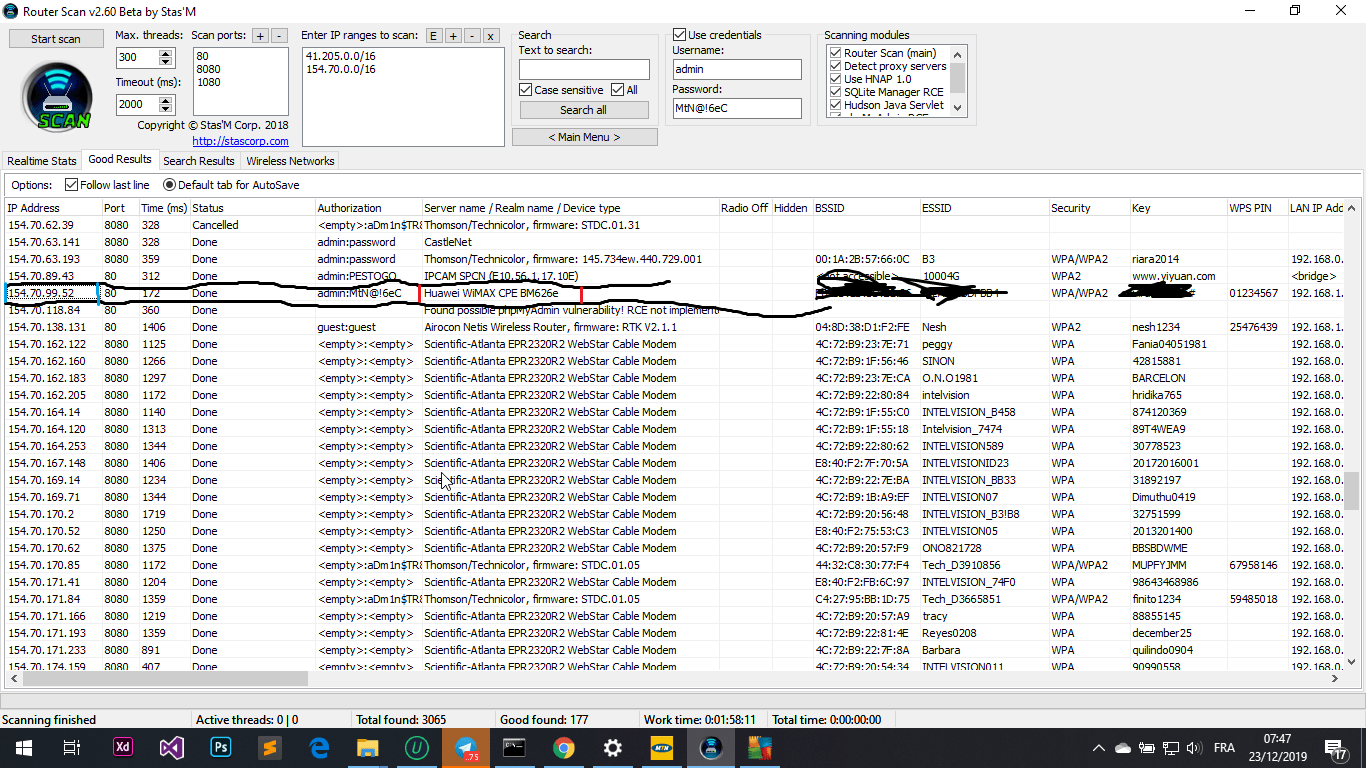The height and width of the screenshot is (768, 1366).
Task: Open the http://stascorp.com link
Action: (241, 141)
